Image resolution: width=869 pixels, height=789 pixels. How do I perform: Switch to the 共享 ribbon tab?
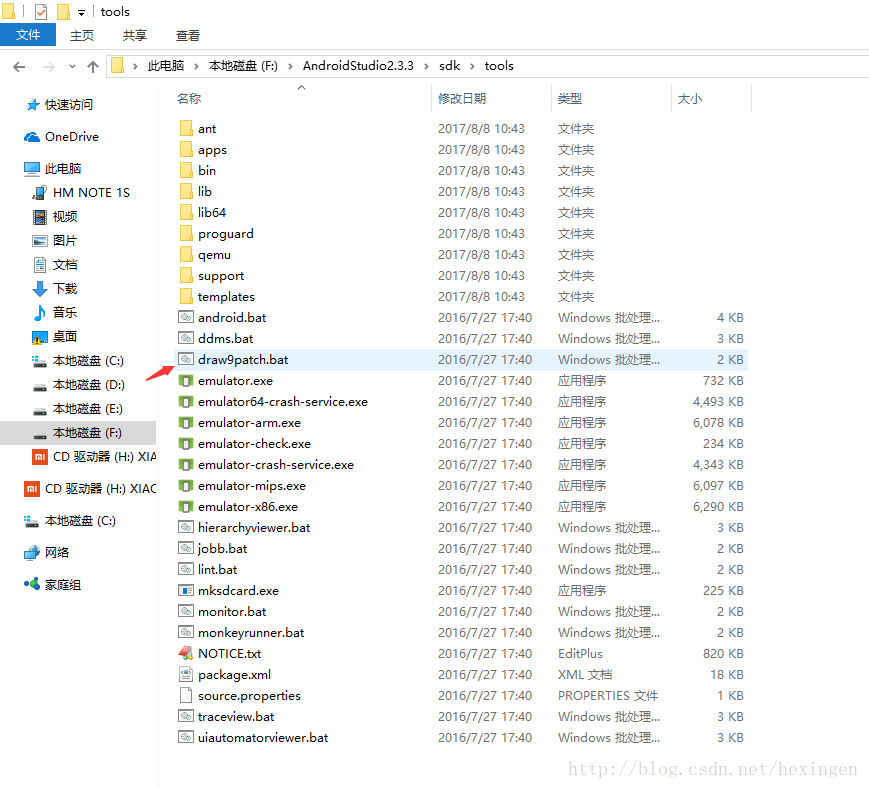[135, 35]
